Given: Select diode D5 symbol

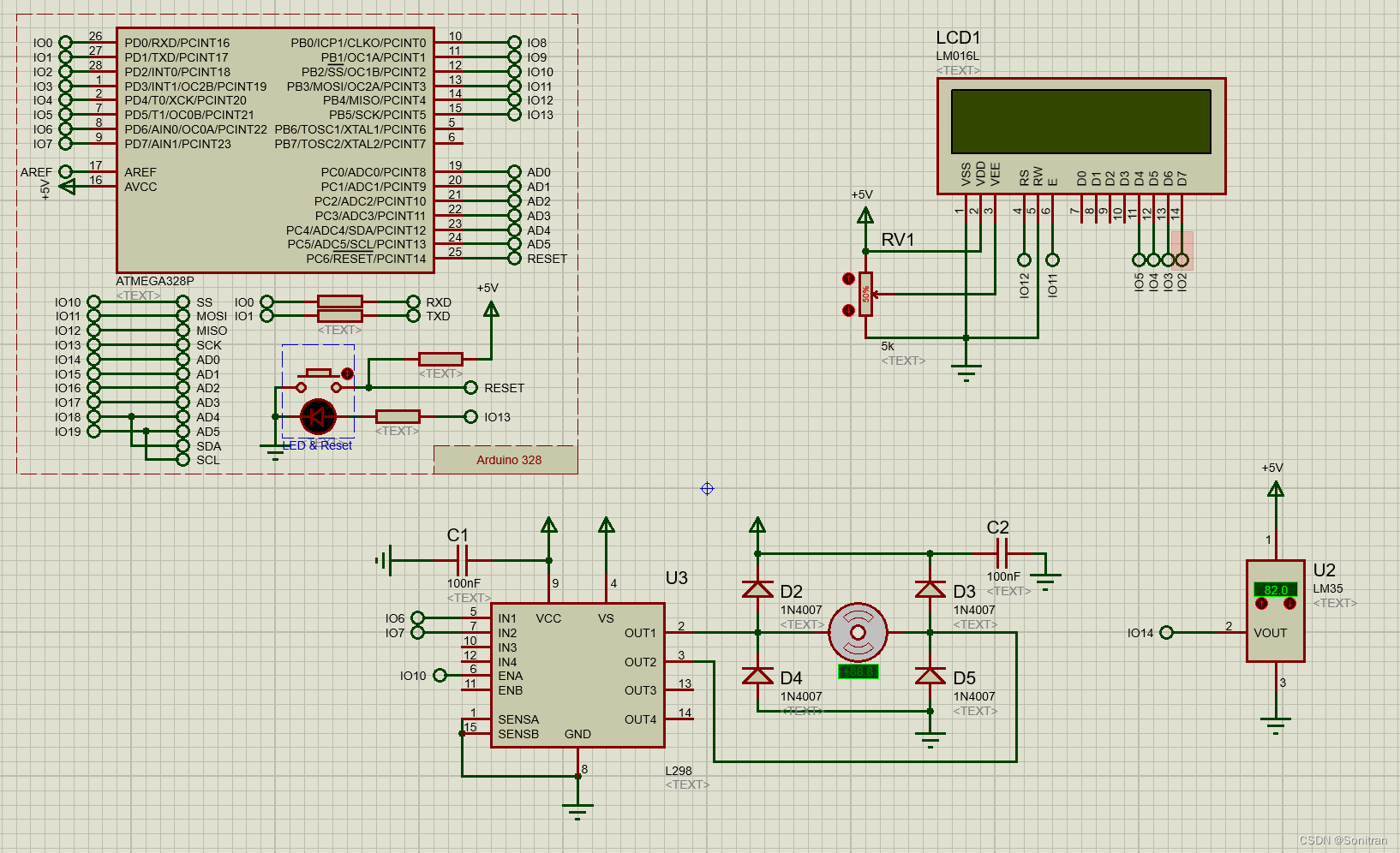Looking at the screenshot, I should coord(930,676).
